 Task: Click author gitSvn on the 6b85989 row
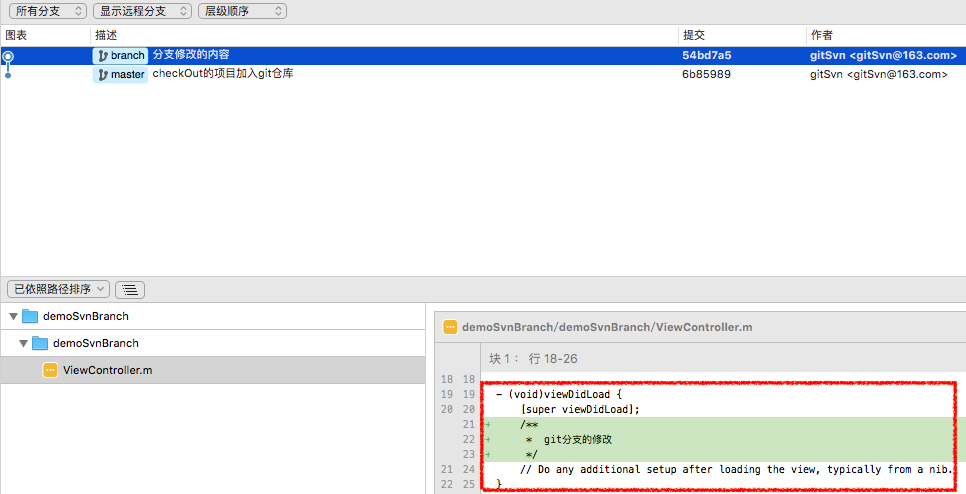pos(879,75)
